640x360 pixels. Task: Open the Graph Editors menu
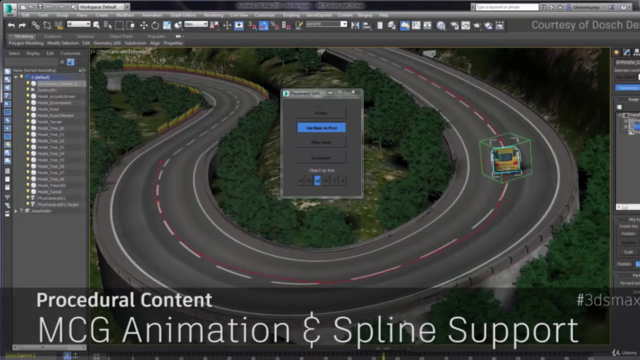(x=183, y=15)
